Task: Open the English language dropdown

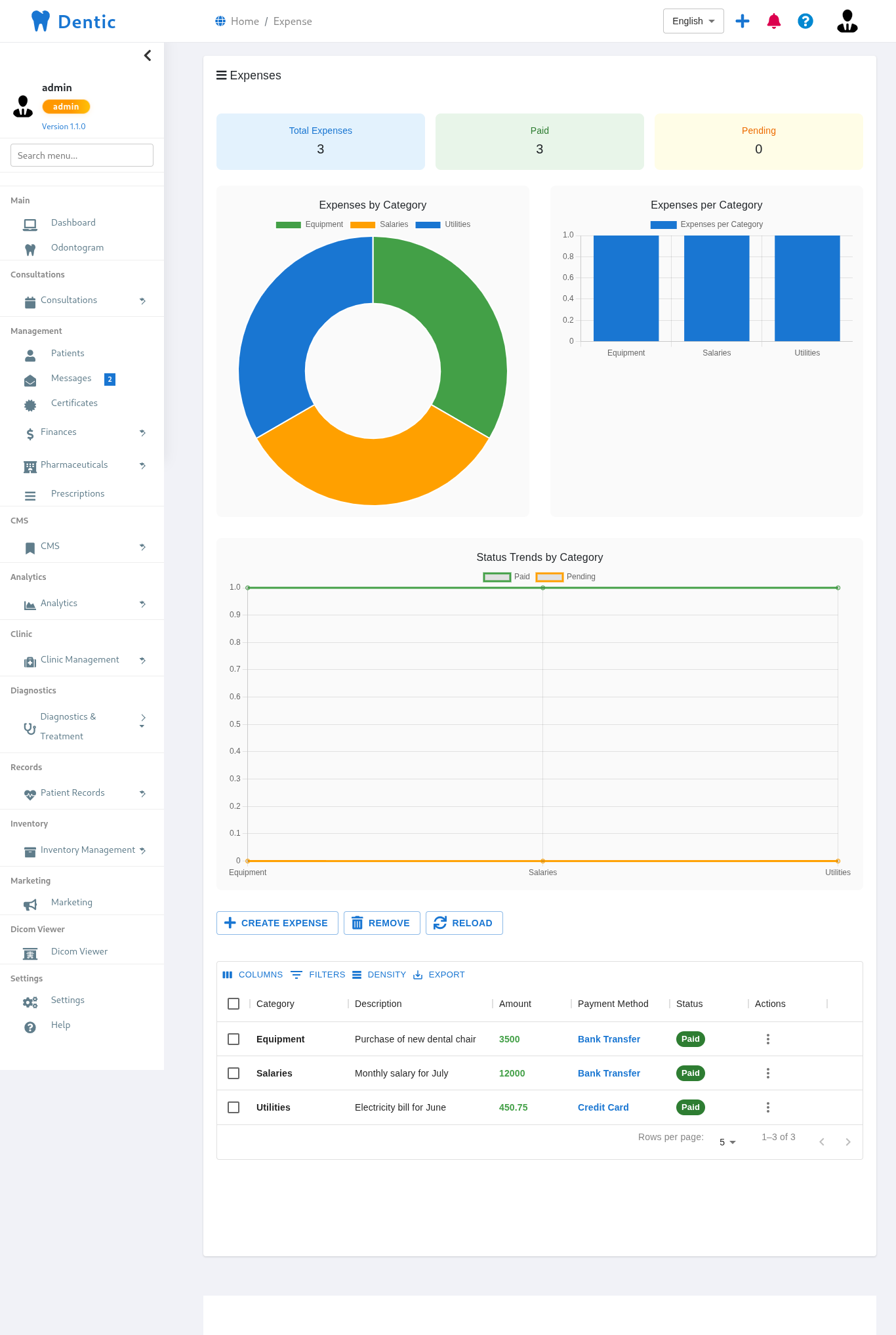Action: point(693,21)
